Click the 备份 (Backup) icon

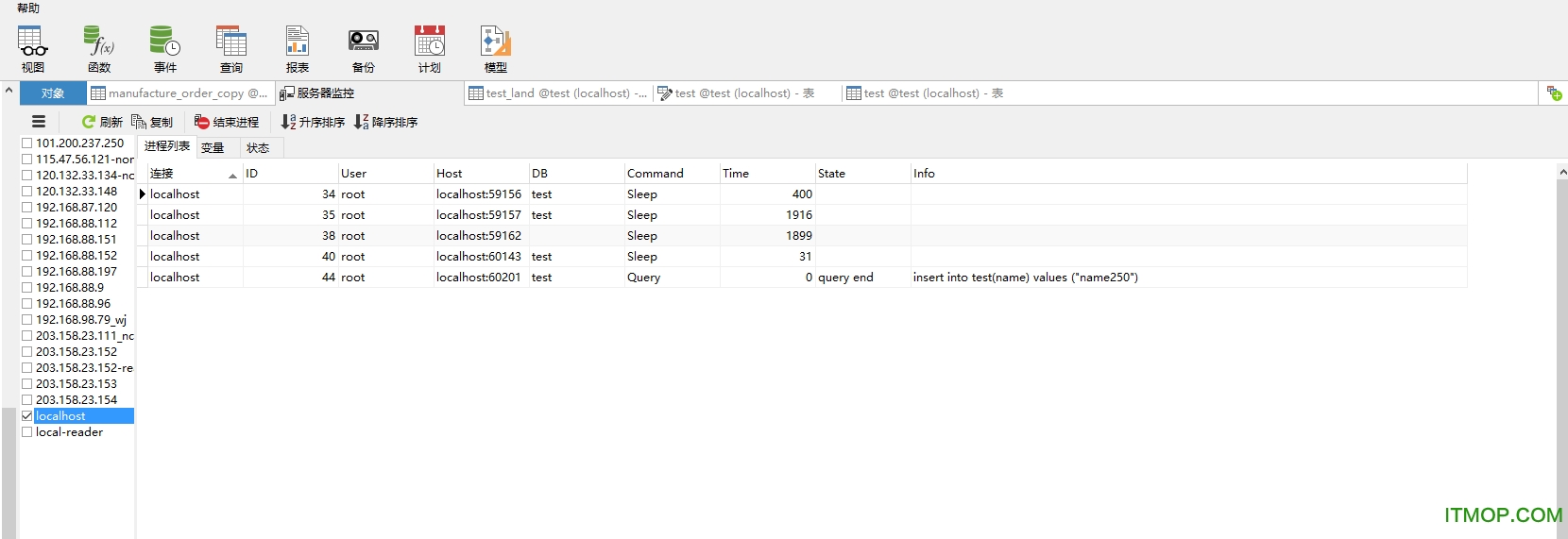pyautogui.click(x=364, y=49)
